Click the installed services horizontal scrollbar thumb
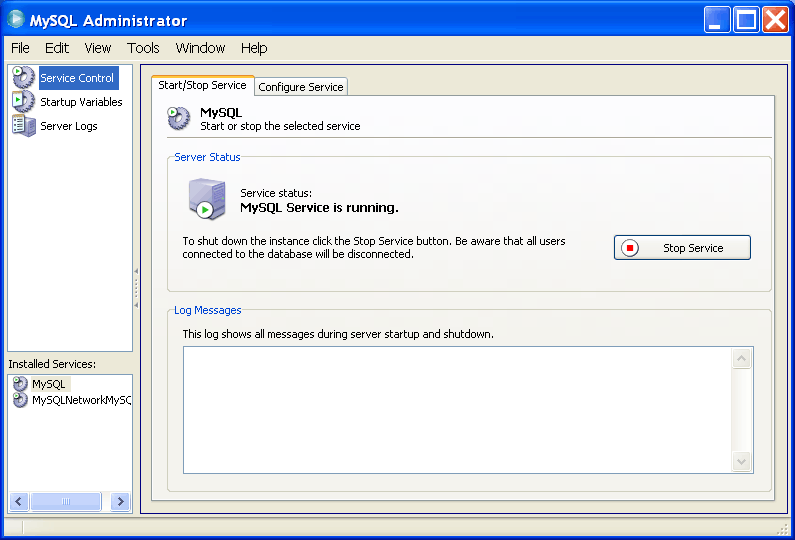This screenshot has width=795, height=540. [x=66, y=501]
